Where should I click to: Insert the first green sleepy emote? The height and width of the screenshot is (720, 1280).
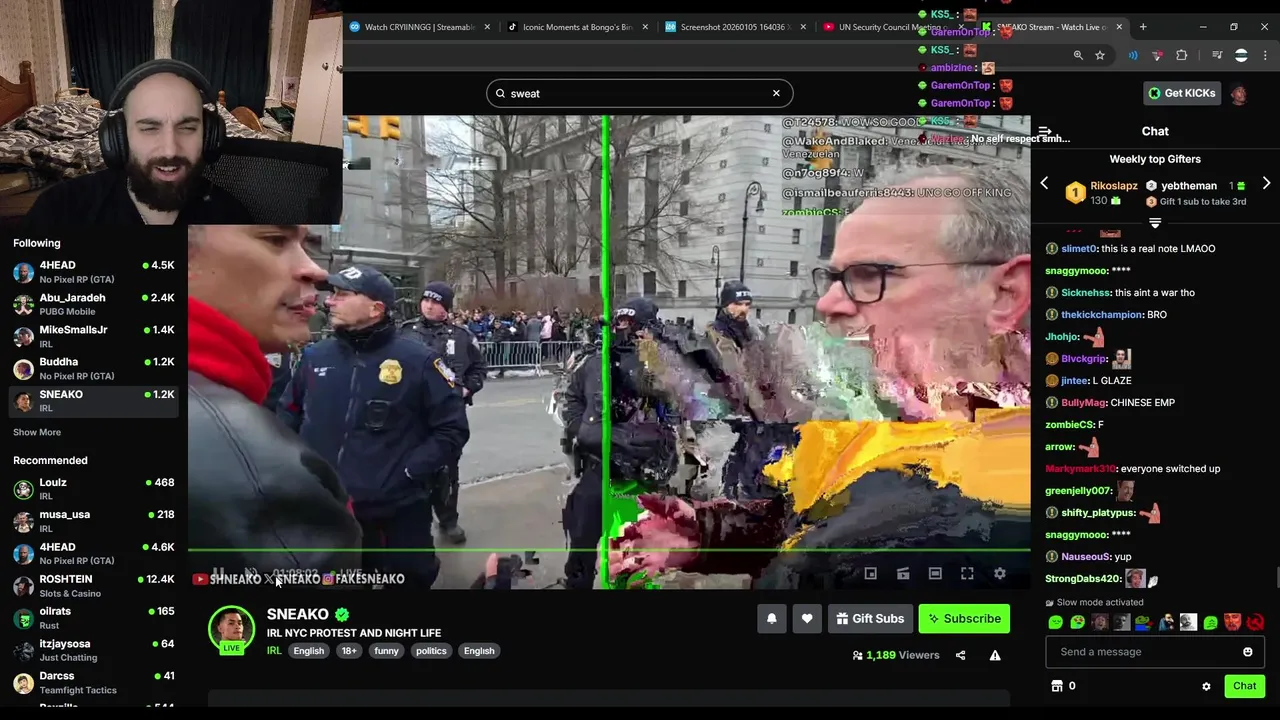1056,622
